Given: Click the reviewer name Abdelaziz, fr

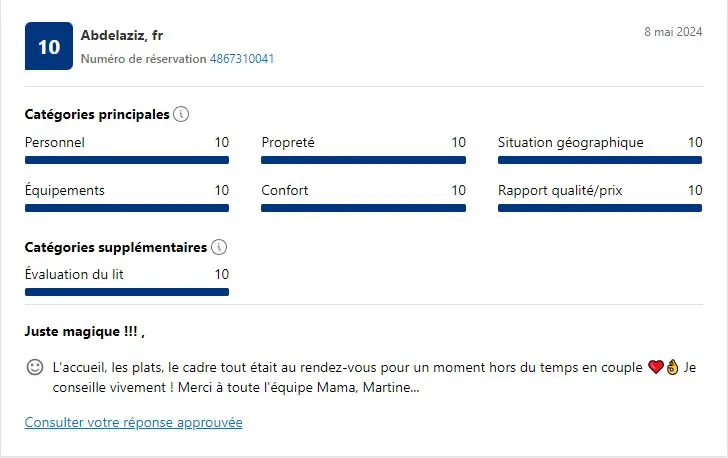Looking at the screenshot, I should [x=122, y=35].
